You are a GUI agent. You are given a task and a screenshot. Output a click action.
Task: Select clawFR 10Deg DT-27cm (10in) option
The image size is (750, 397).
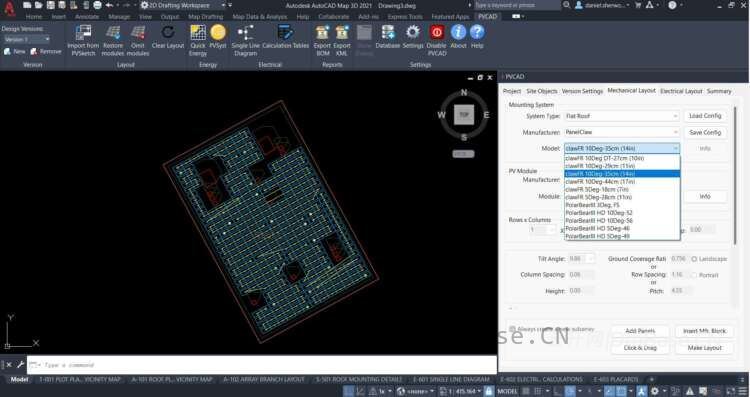tap(622, 158)
